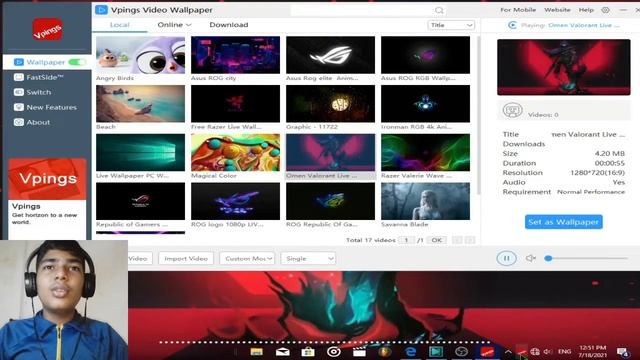
Task: Click the Vpings app title icon
Action: [101, 9]
